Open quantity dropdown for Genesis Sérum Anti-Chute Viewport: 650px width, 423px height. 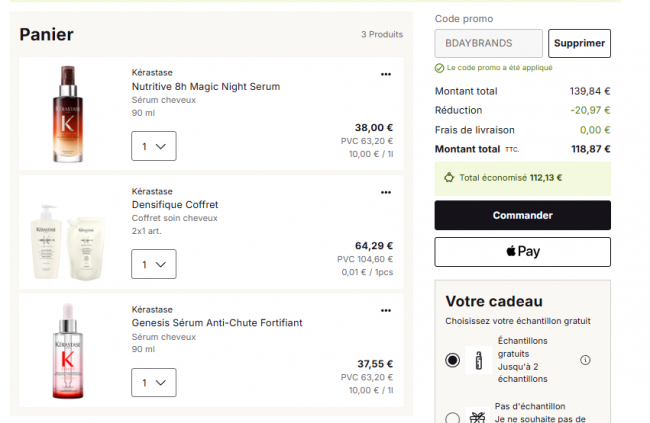[154, 382]
